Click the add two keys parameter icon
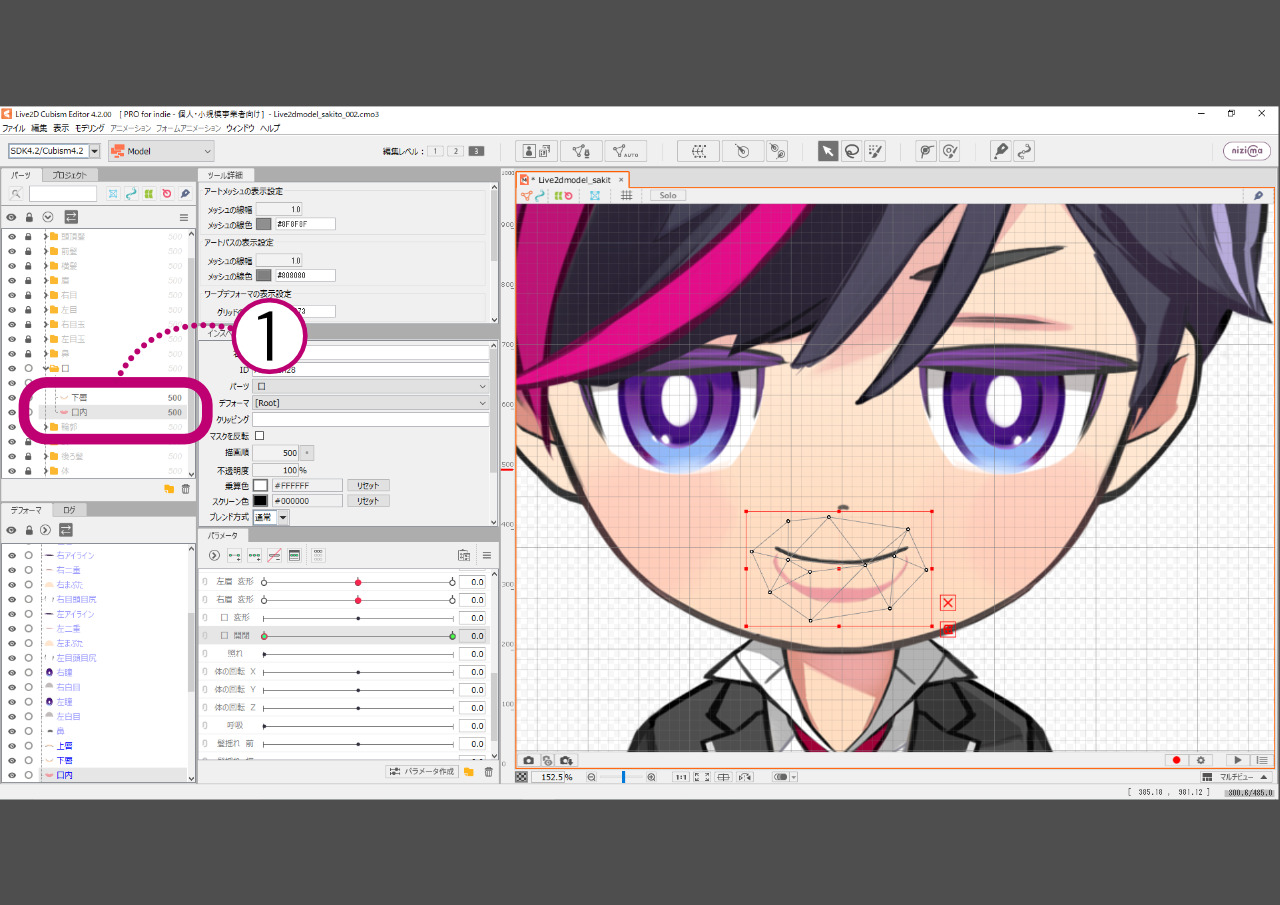This screenshot has height=905, width=1280. [x=234, y=555]
